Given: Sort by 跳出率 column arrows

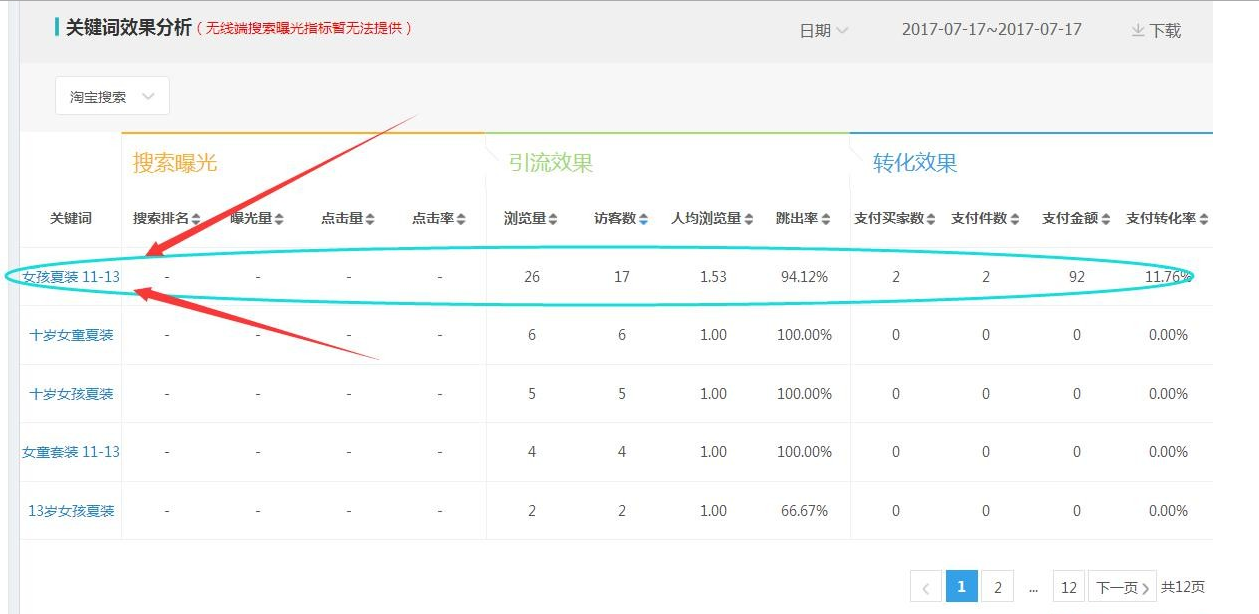Looking at the screenshot, I should coord(825,219).
